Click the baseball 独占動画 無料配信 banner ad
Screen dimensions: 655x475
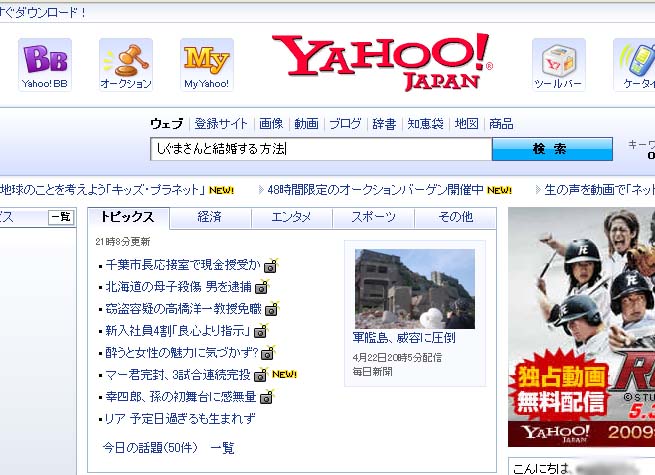(581, 327)
